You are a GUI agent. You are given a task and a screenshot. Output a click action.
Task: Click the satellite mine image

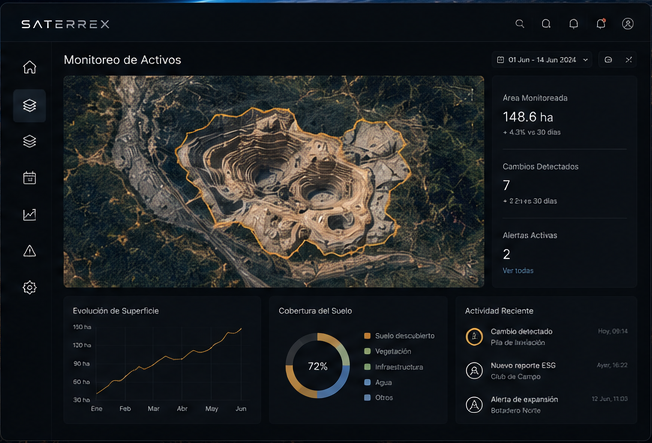click(274, 181)
